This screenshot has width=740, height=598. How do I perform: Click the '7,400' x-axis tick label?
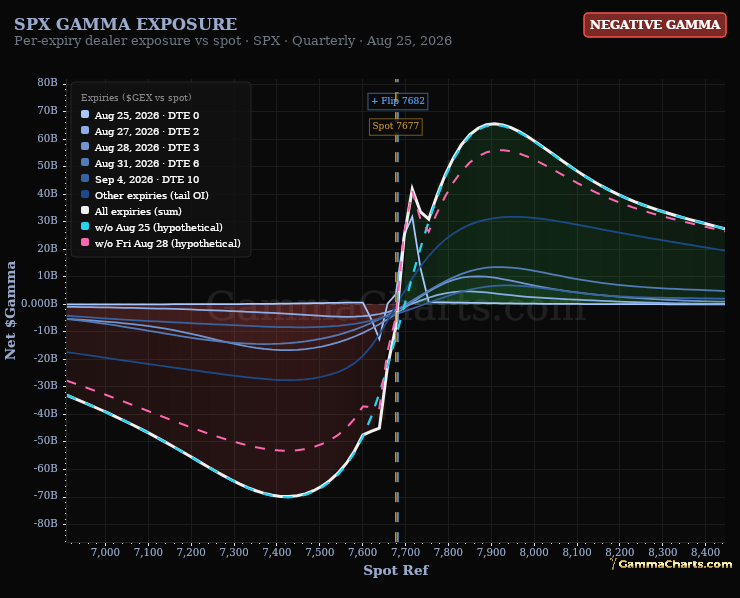[x=277, y=552]
